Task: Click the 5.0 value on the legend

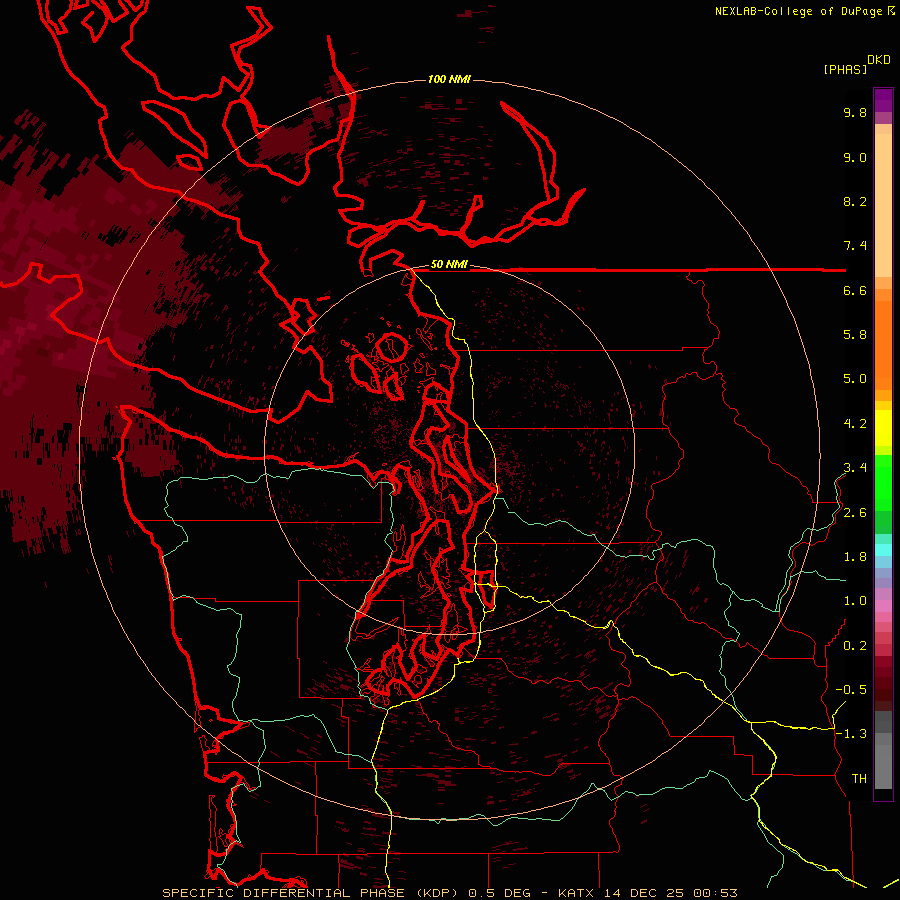Action: [x=855, y=379]
